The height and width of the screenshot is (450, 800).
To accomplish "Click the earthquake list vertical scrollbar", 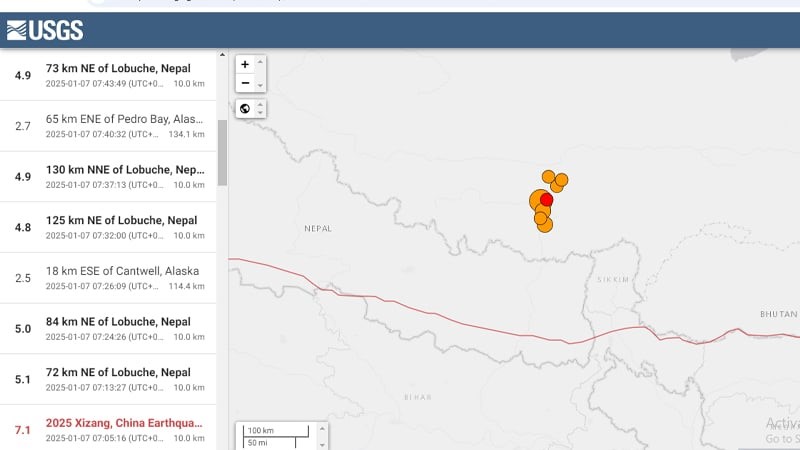I will click(x=222, y=150).
